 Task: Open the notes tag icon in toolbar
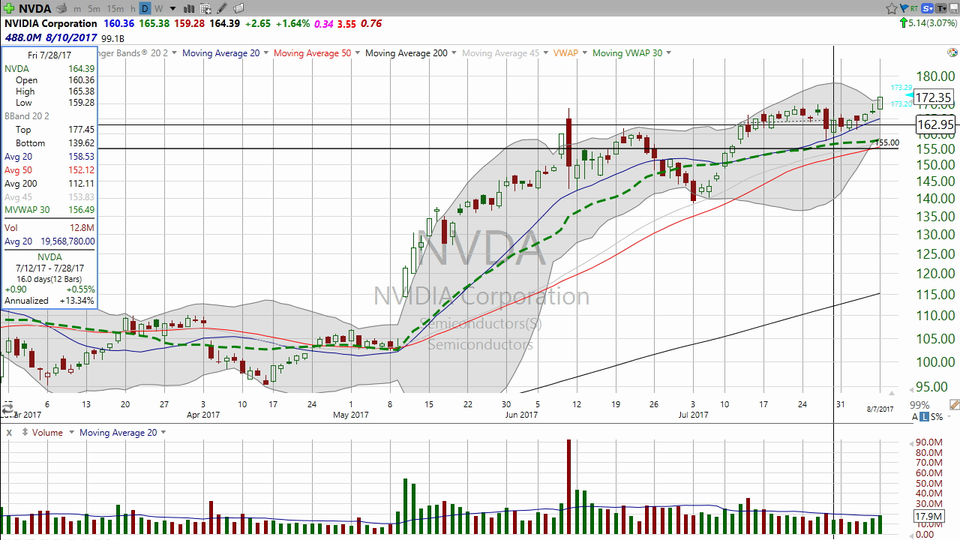pyautogui.click(x=239, y=9)
